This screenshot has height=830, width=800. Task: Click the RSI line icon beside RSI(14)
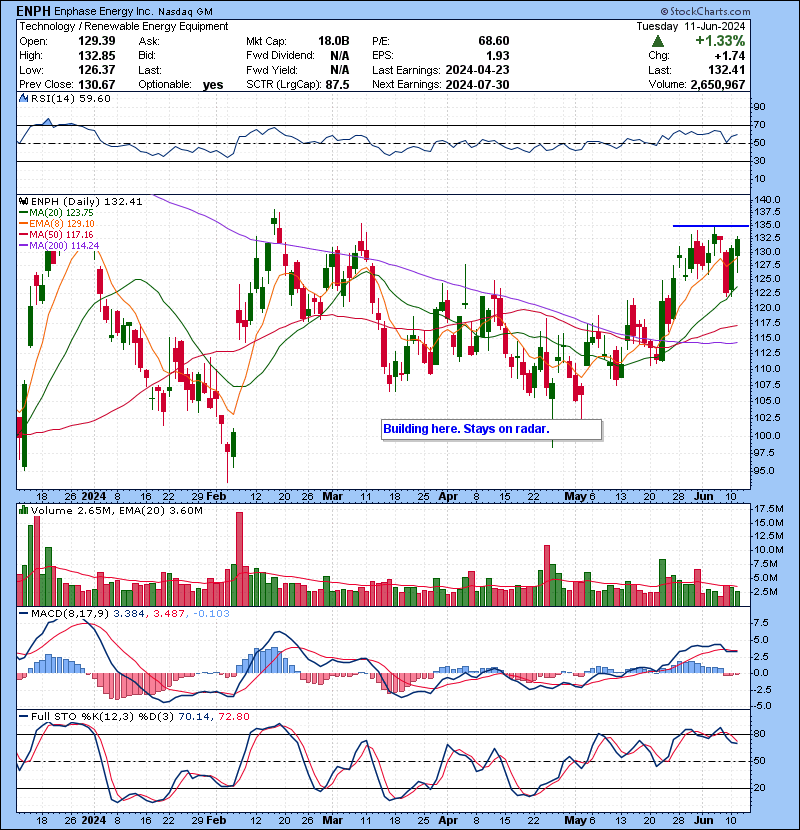point(24,98)
